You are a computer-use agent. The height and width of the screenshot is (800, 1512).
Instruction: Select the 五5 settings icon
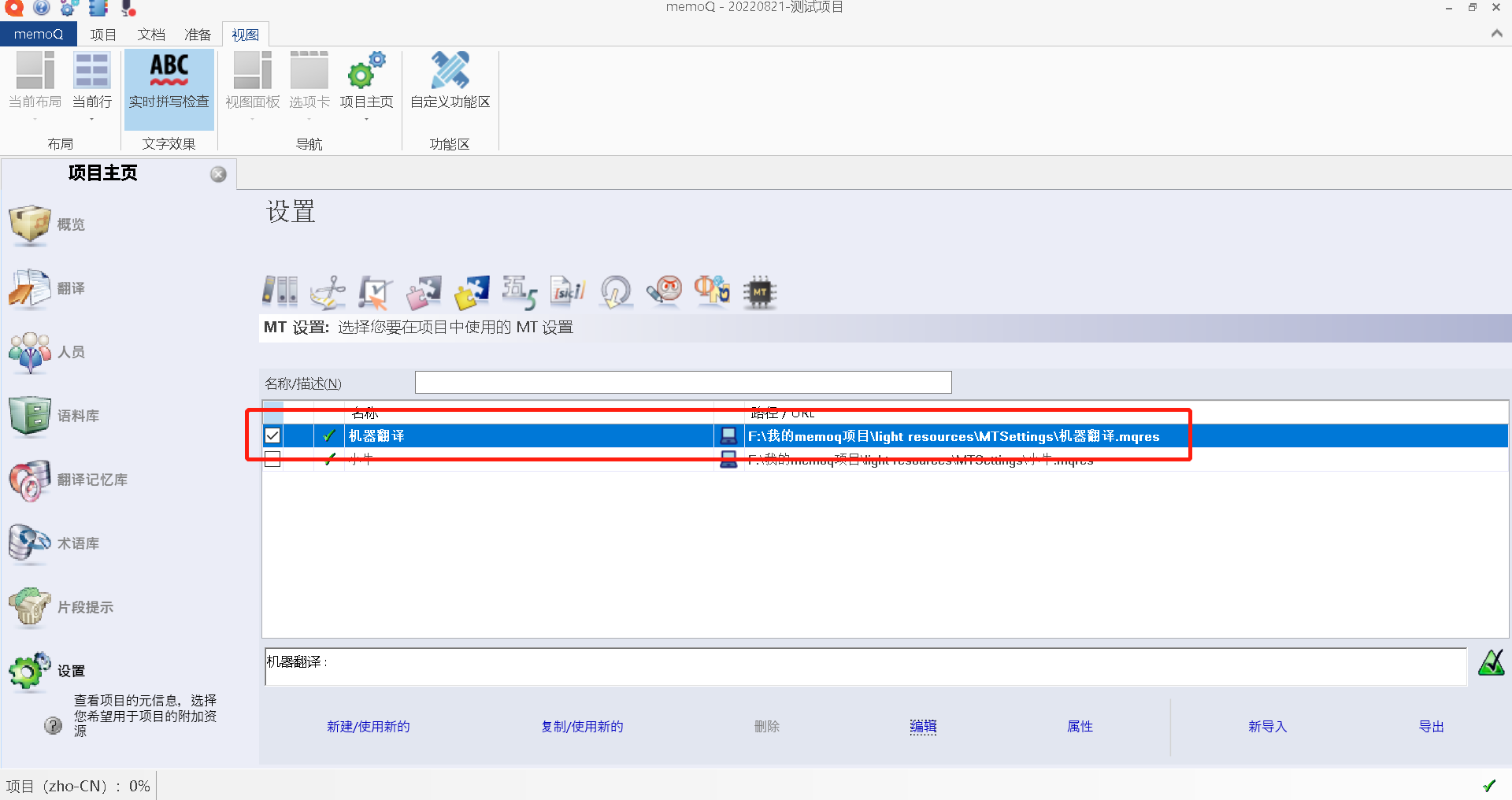pyautogui.click(x=520, y=292)
